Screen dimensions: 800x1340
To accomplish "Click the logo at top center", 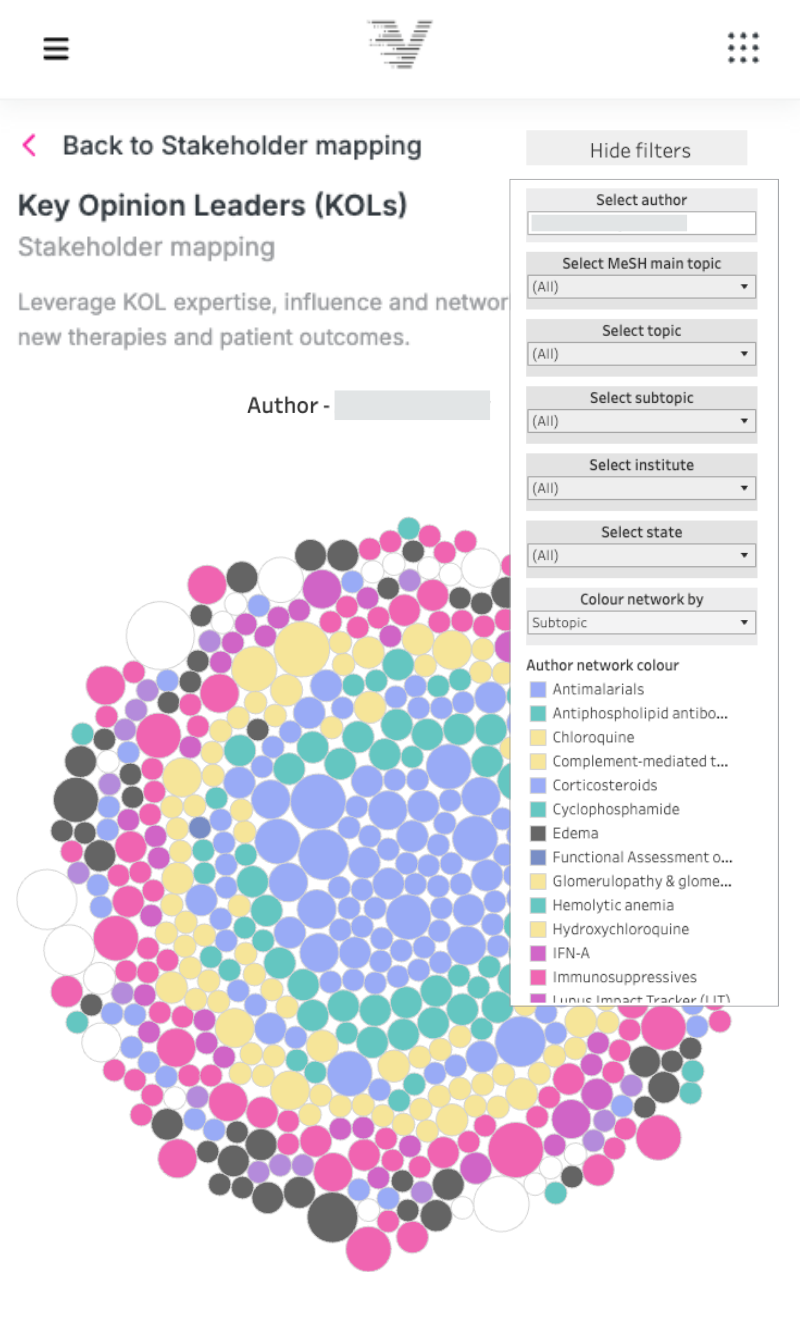I will [399, 44].
